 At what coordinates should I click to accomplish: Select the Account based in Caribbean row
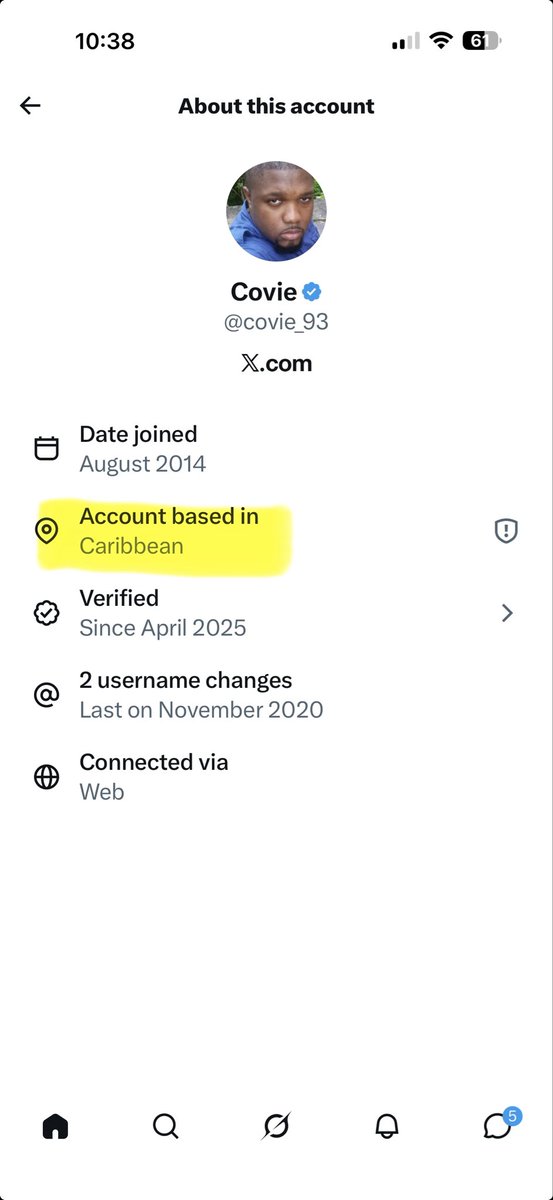[276, 532]
